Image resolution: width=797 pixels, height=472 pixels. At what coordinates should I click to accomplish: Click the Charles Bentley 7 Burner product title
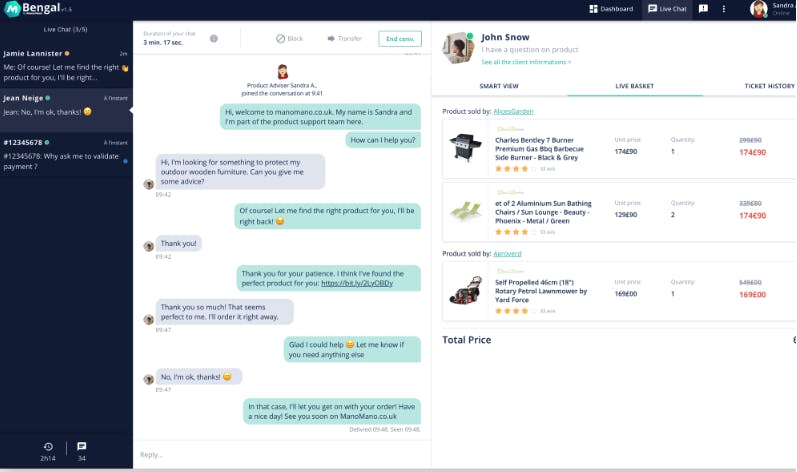[539, 149]
